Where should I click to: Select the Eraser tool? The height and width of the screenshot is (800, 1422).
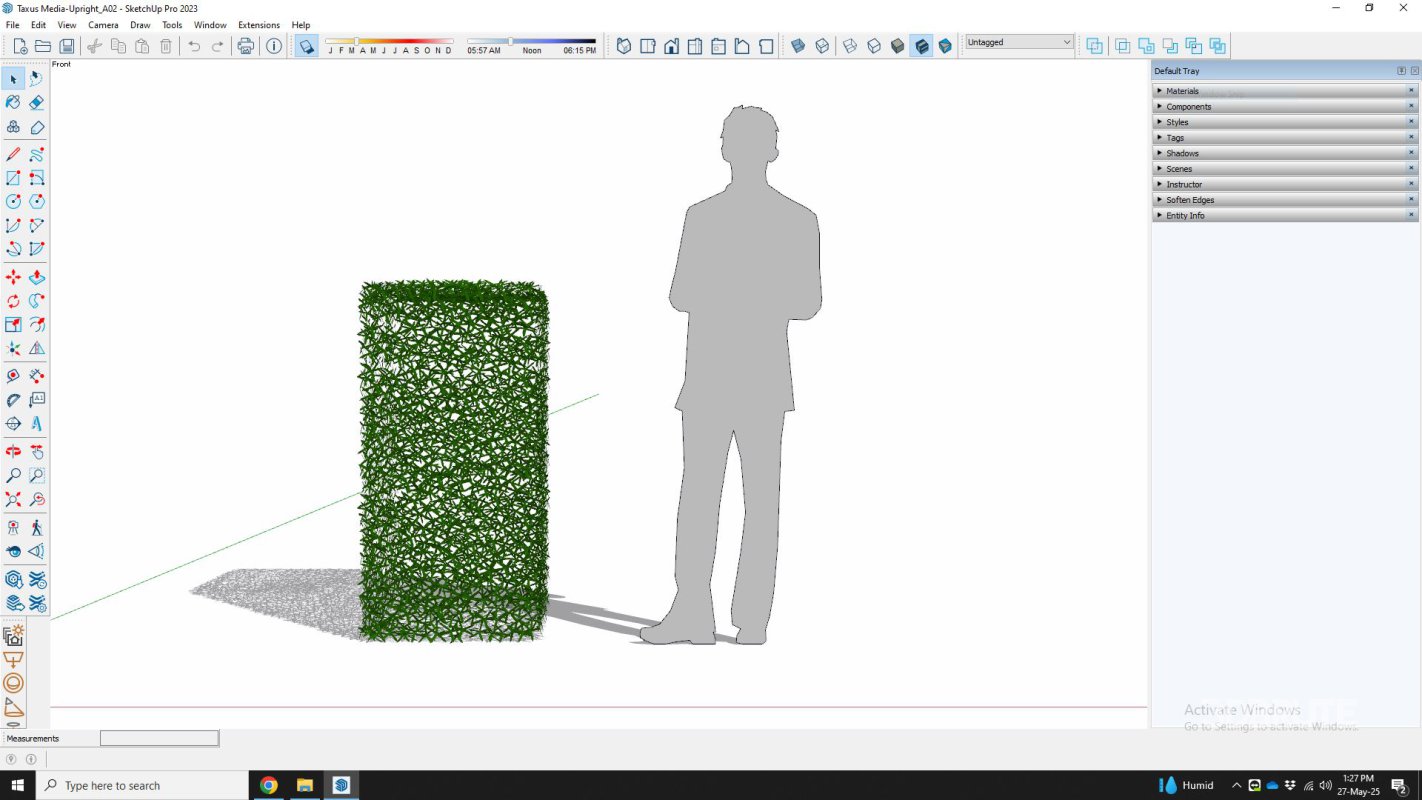37,102
